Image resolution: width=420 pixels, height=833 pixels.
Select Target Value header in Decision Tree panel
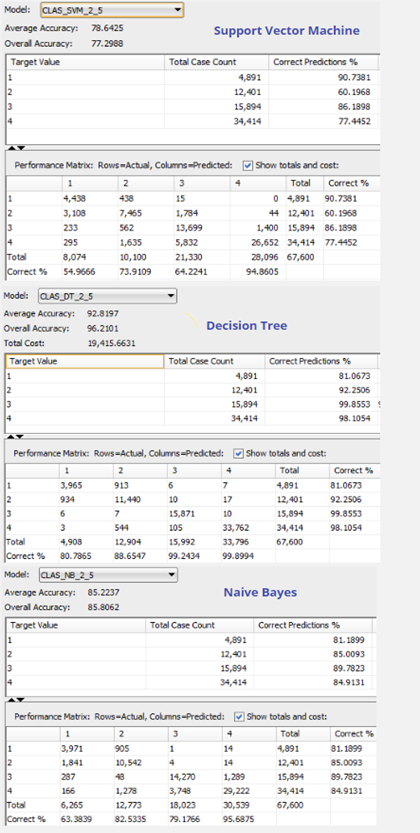tap(84, 361)
